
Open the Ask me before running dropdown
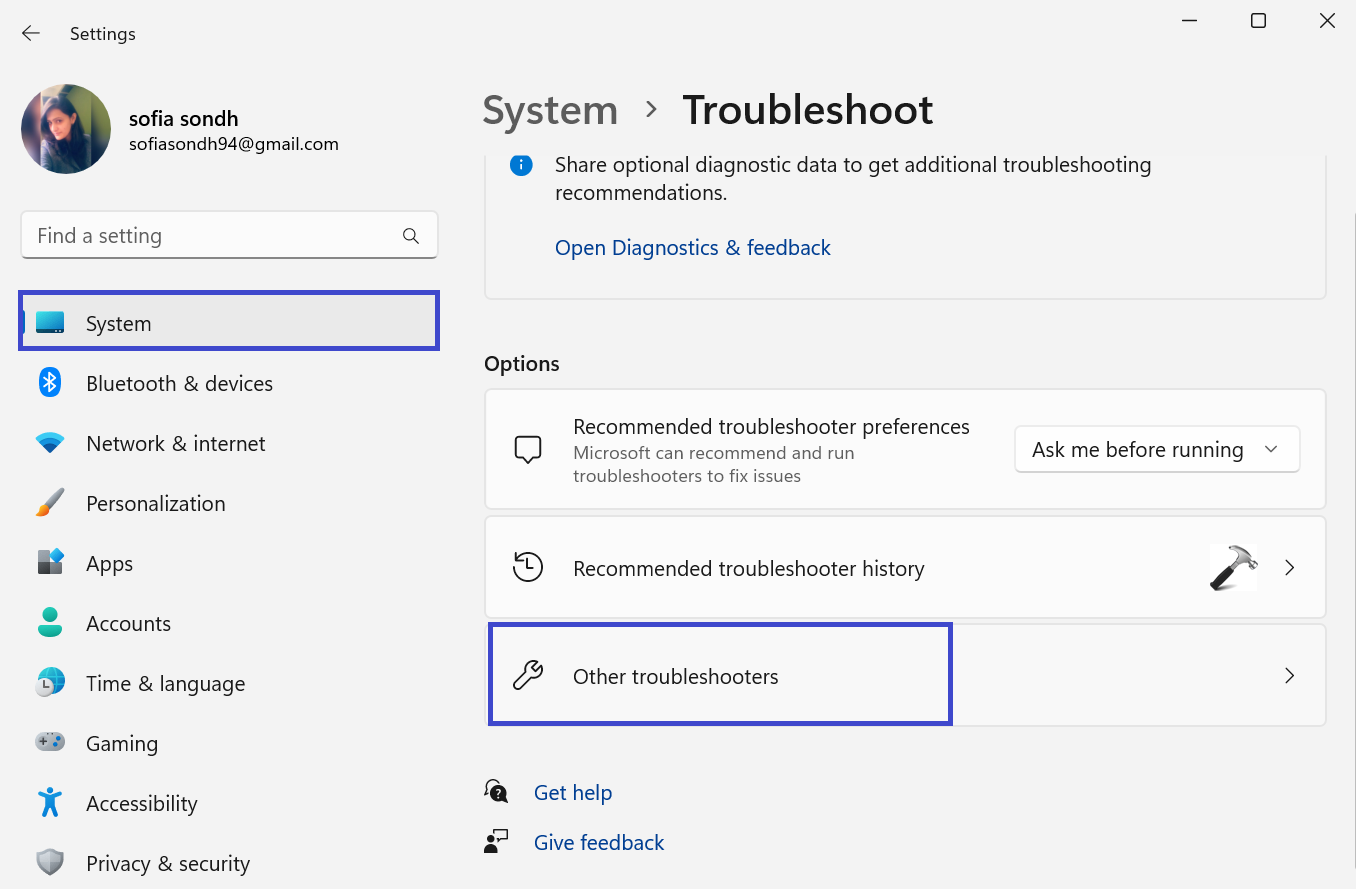pyautogui.click(x=1157, y=450)
